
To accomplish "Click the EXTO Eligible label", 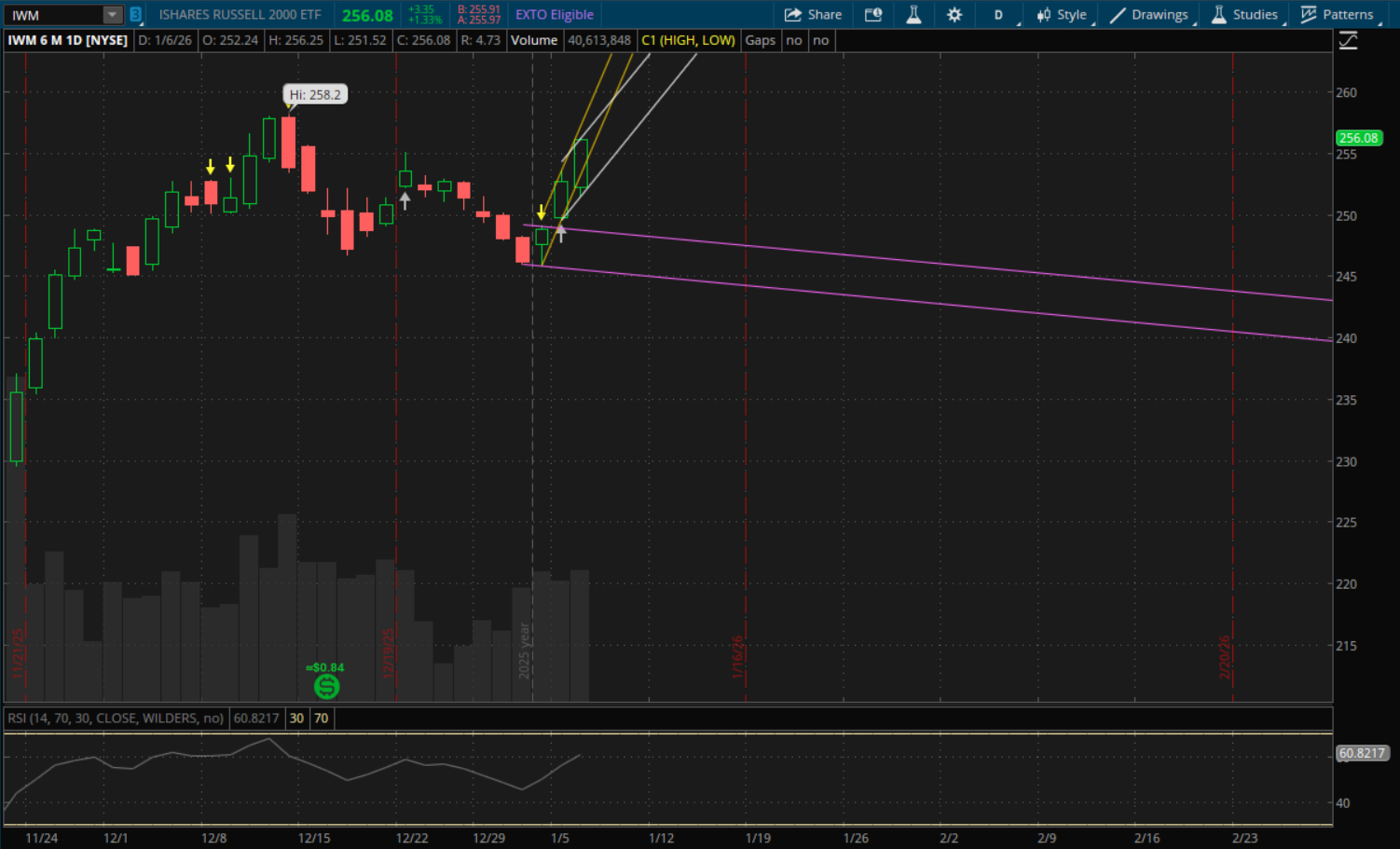I will (555, 15).
